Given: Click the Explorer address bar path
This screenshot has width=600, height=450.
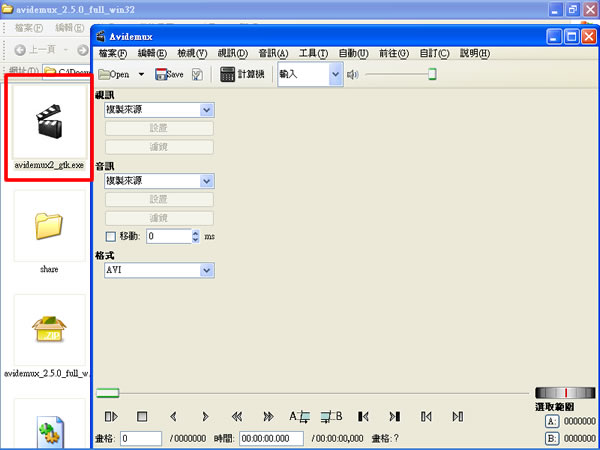Looking at the screenshot, I should 66,72.
